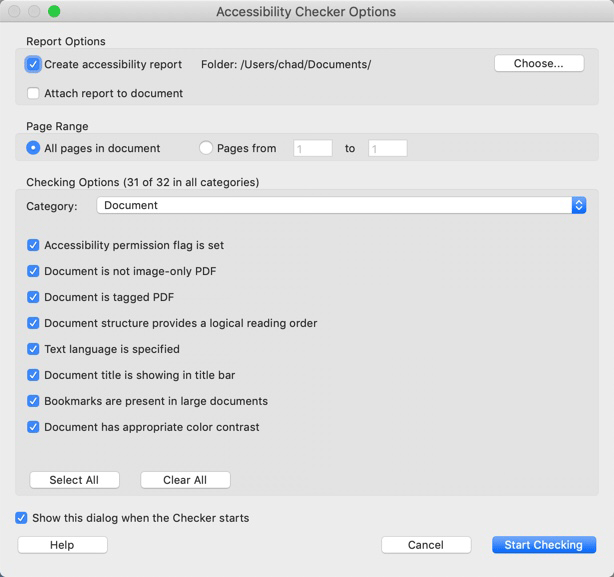Image resolution: width=614 pixels, height=577 pixels.
Task: Toggle Text language is specified
Action: click(x=33, y=349)
